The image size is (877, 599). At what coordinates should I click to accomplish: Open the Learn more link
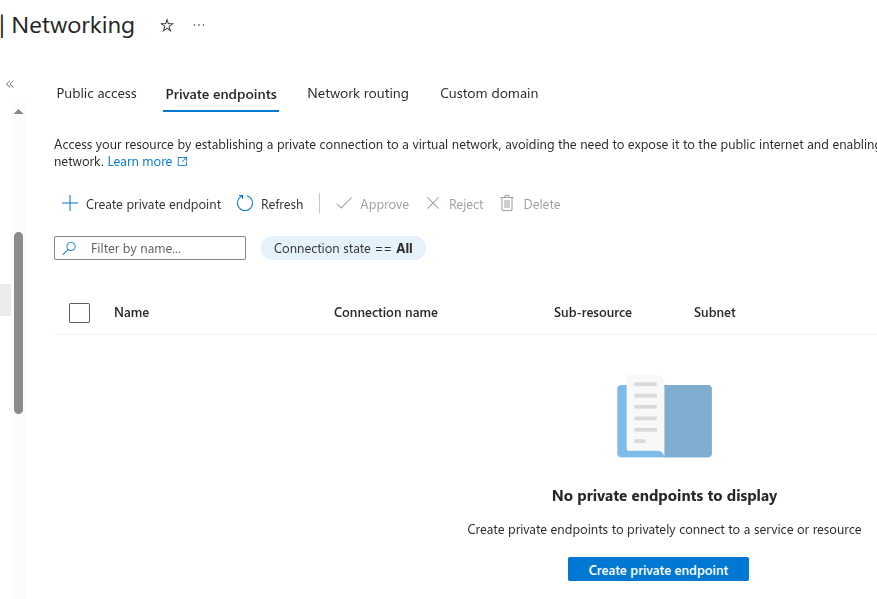pos(139,161)
